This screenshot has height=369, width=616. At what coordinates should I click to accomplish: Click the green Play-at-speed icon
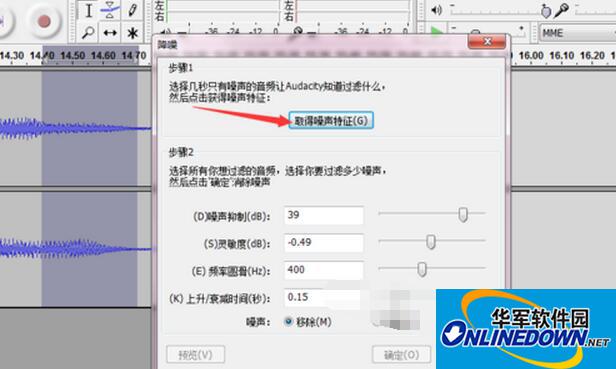click(437, 31)
